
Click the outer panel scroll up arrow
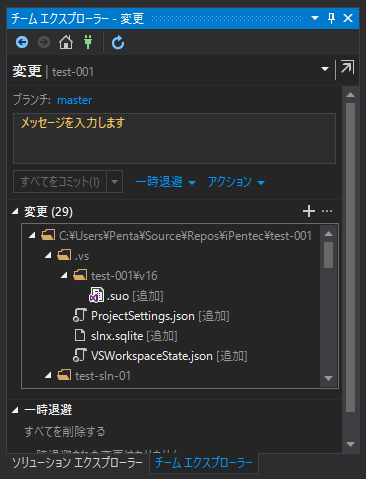tap(350, 95)
